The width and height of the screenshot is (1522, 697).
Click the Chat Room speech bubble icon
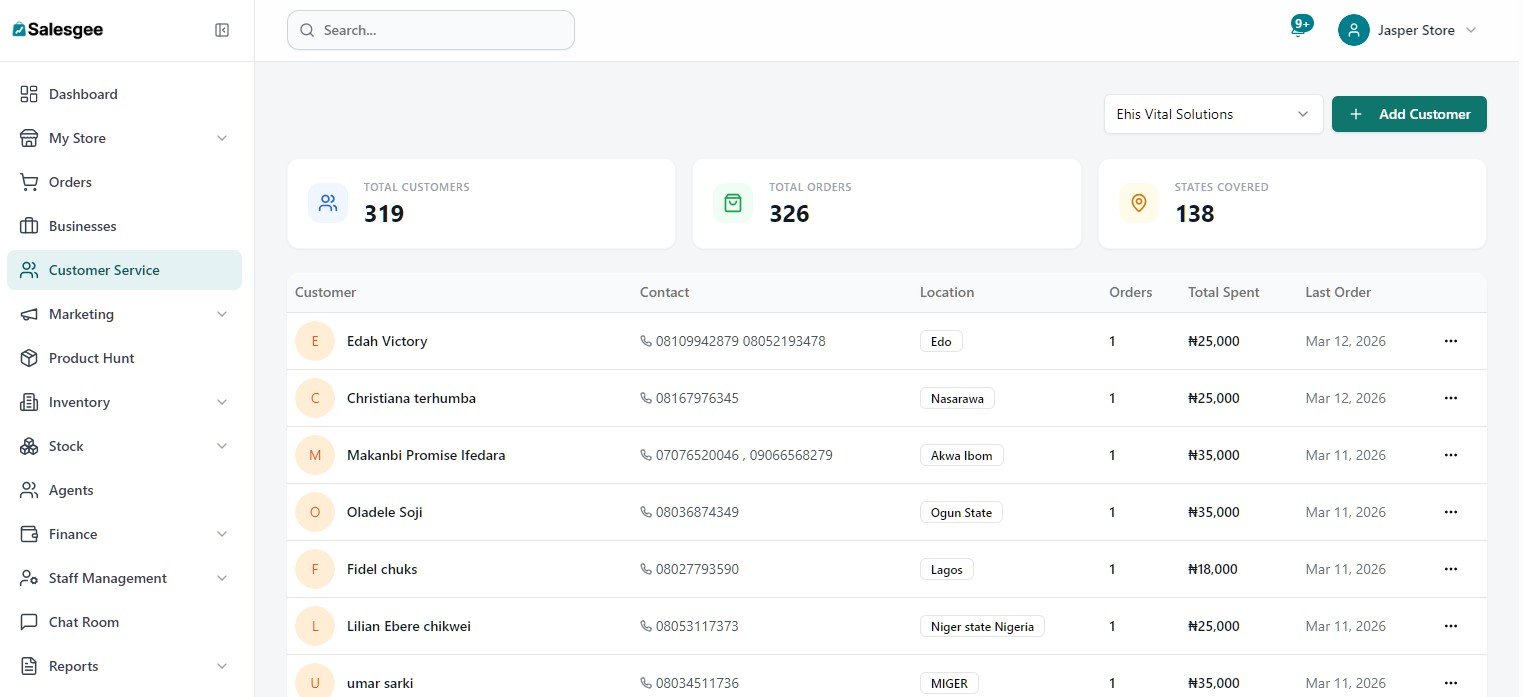(x=29, y=622)
